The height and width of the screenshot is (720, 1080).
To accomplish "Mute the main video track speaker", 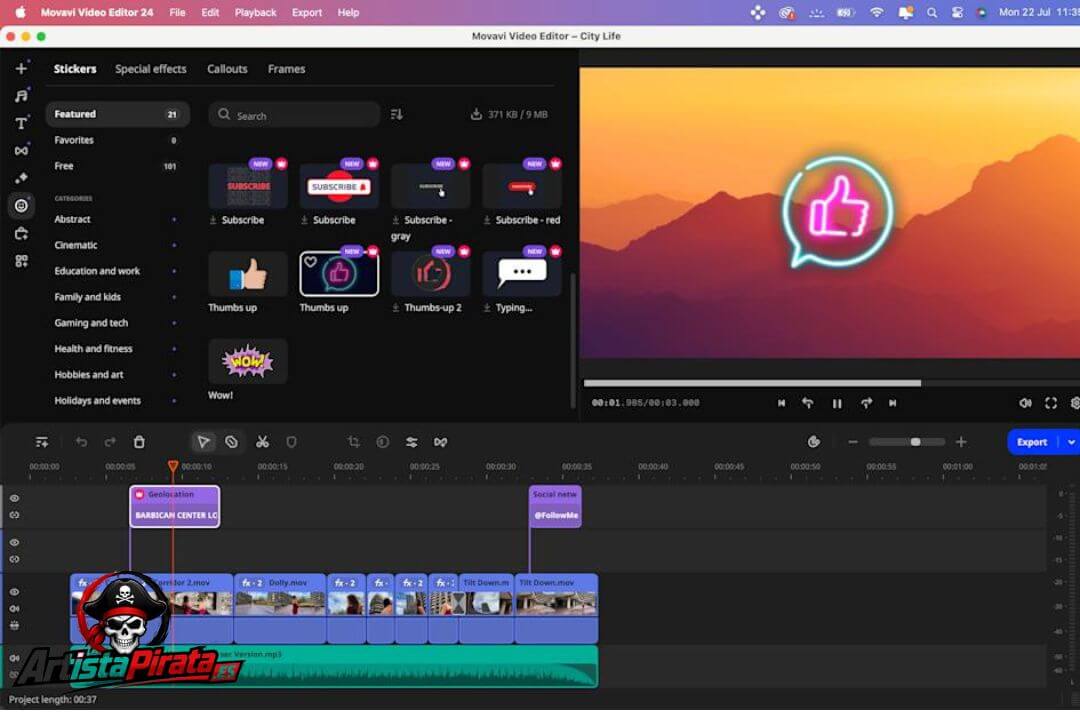I will point(14,609).
